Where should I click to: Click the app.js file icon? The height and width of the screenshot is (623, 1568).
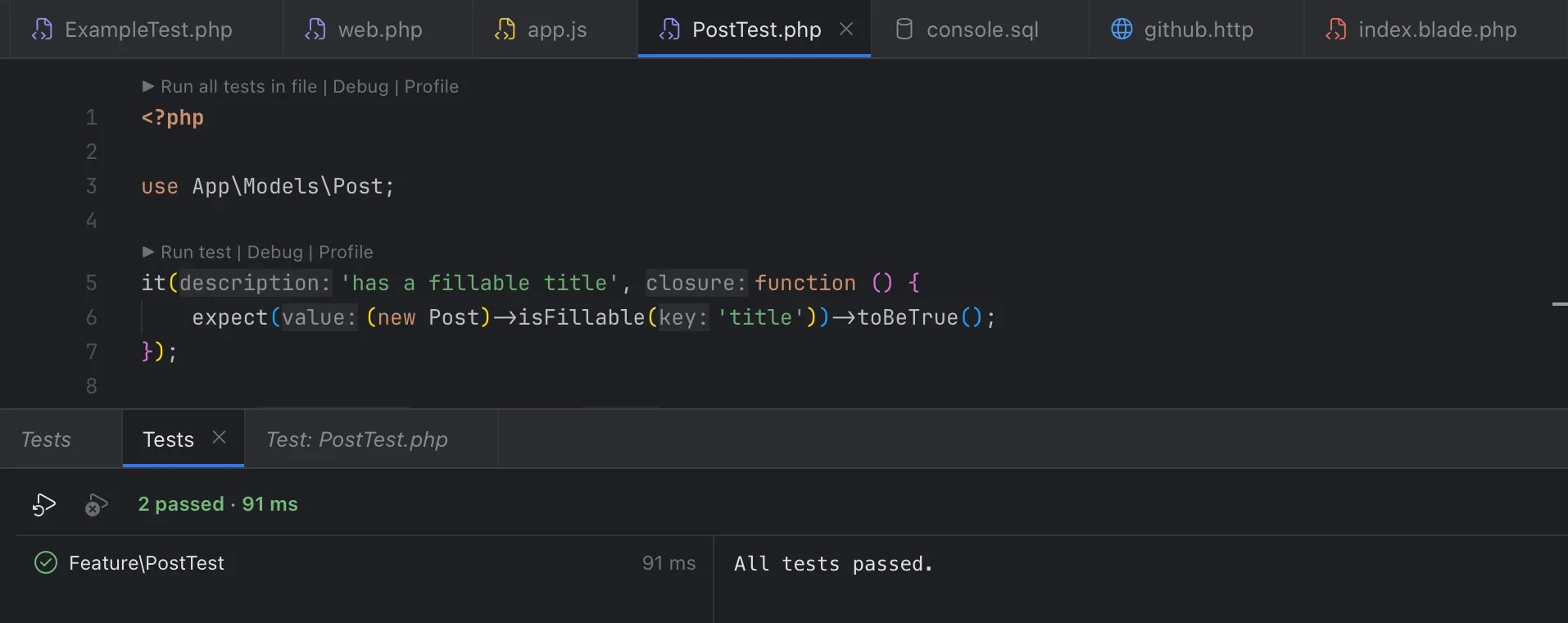[505, 30]
